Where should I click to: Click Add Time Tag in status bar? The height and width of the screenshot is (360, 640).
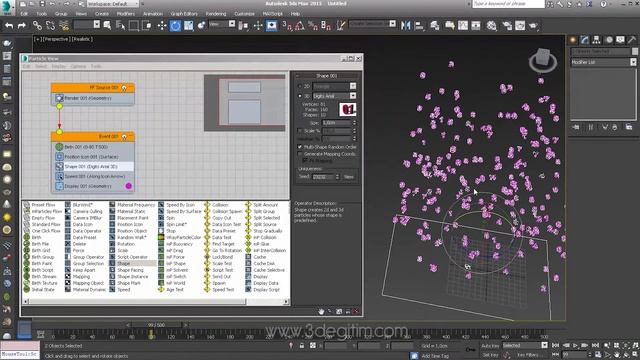pyautogui.click(x=435, y=356)
